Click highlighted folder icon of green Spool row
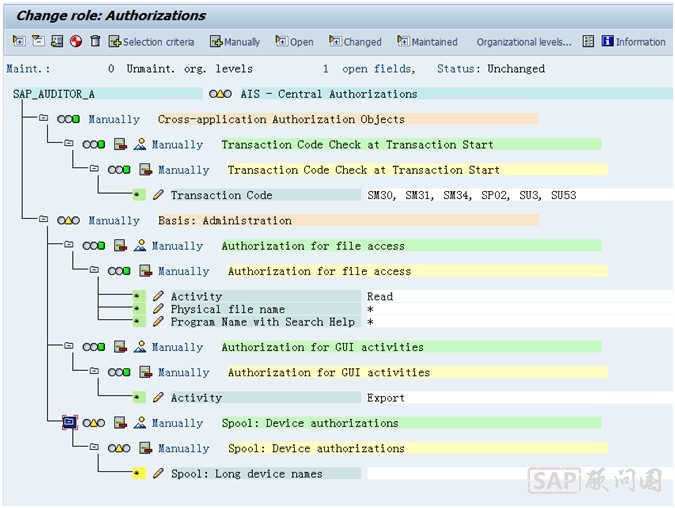675x508 pixels. (69, 422)
